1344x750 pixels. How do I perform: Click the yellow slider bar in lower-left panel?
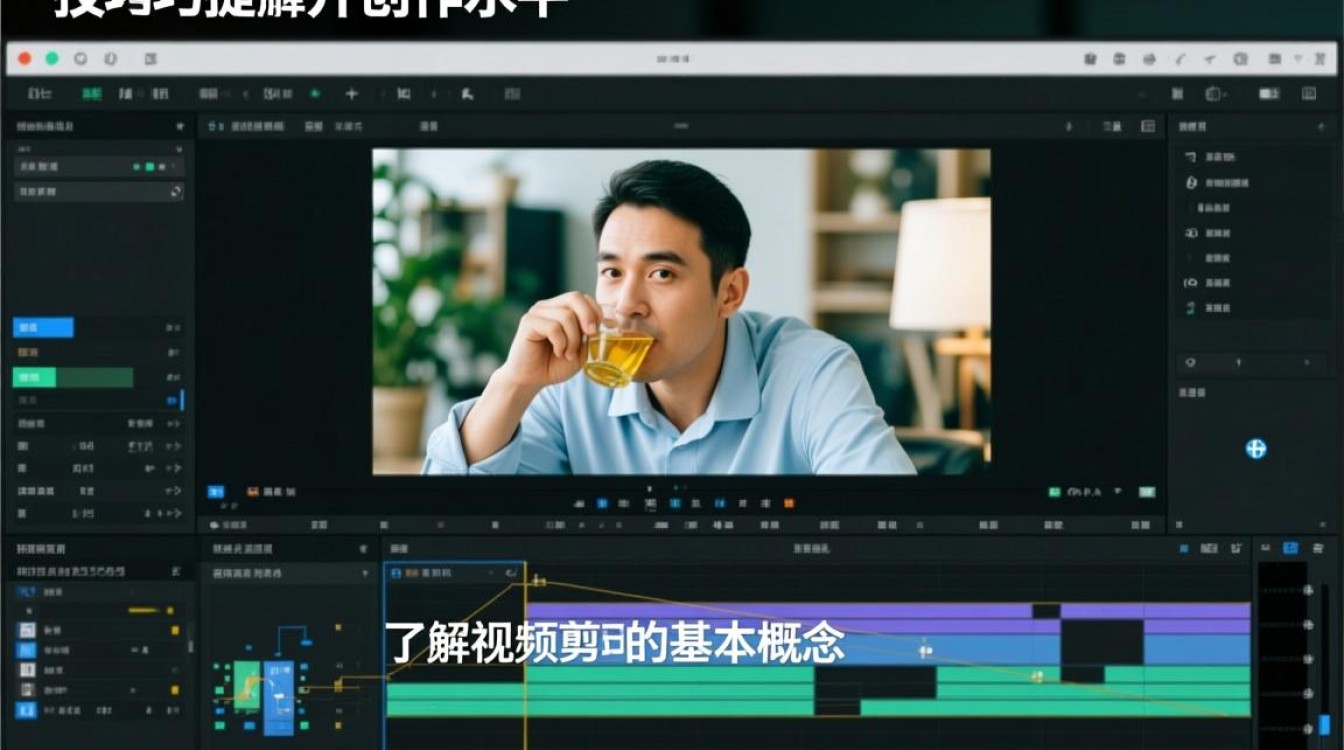[143, 610]
